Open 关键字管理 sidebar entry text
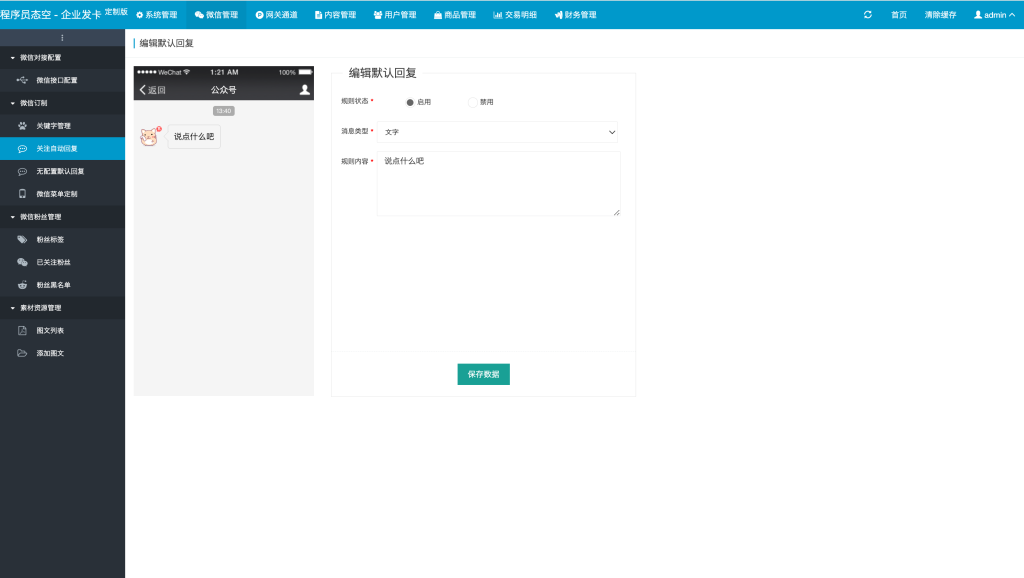 coord(54,125)
